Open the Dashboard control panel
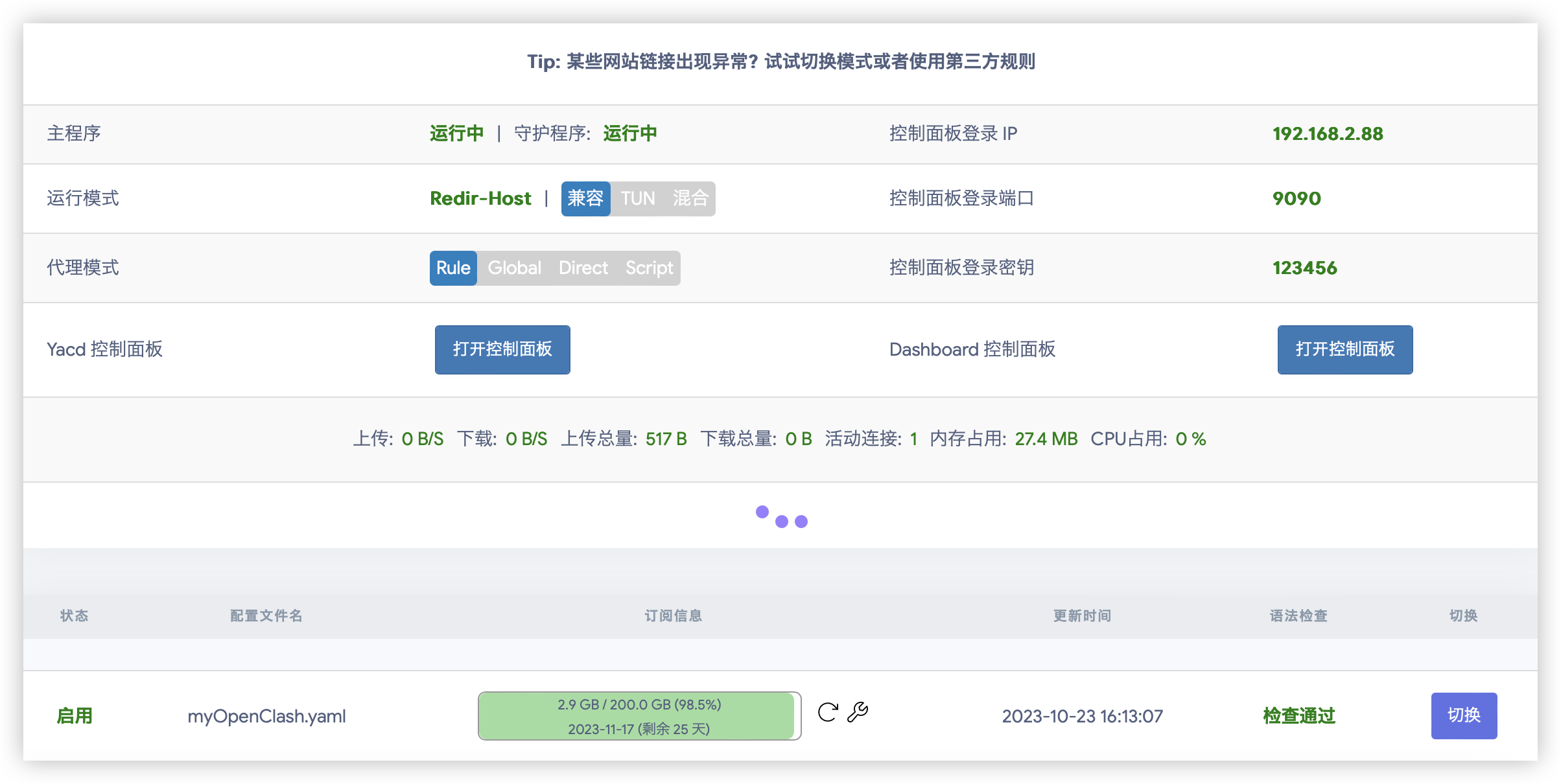1561x784 pixels. tap(1344, 349)
